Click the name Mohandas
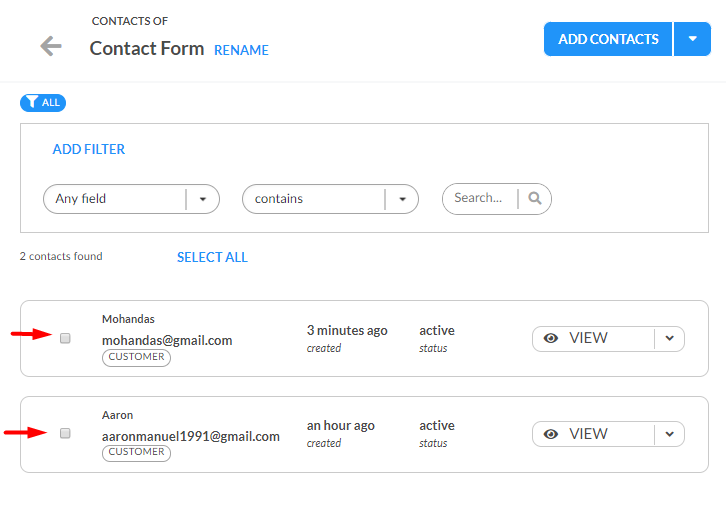 pyautogui.click(x=128, y=319)
